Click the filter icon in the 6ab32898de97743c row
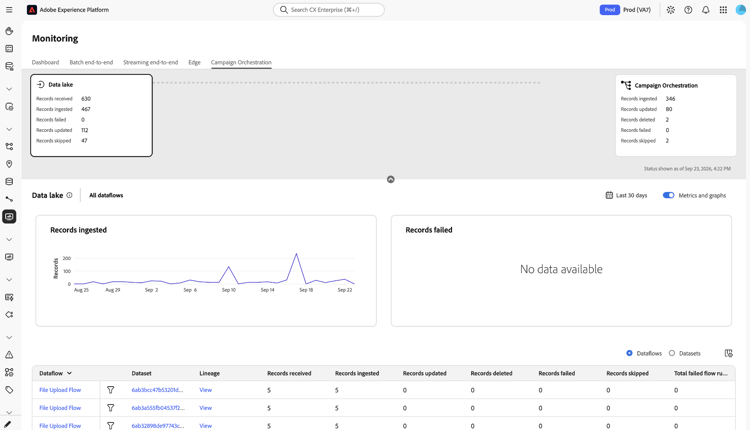This screenshot has height=430, width=750. point(110,426)
